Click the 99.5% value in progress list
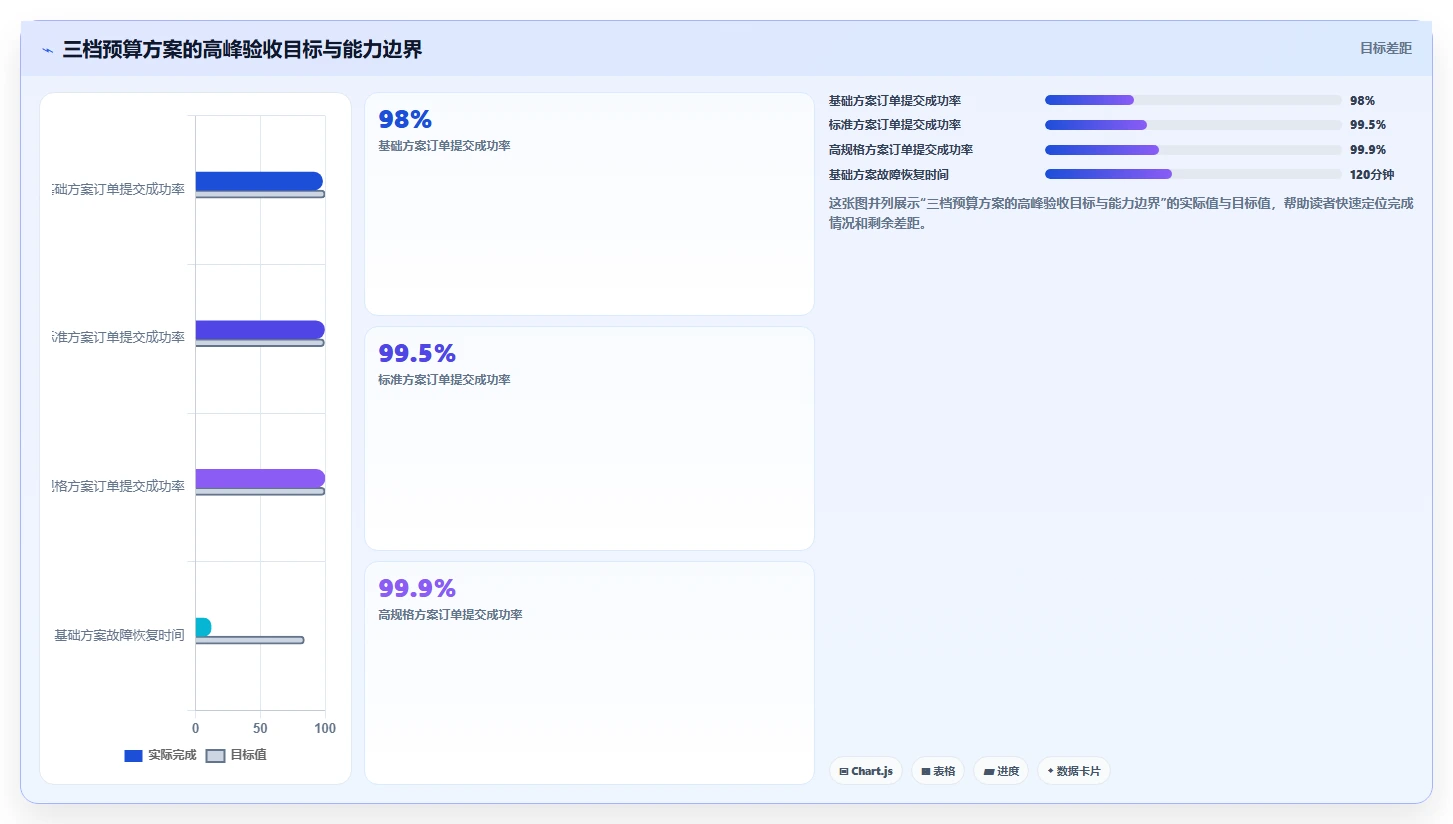The width and height of the screenshot is (1453, 824). [x=1368, y=125]
